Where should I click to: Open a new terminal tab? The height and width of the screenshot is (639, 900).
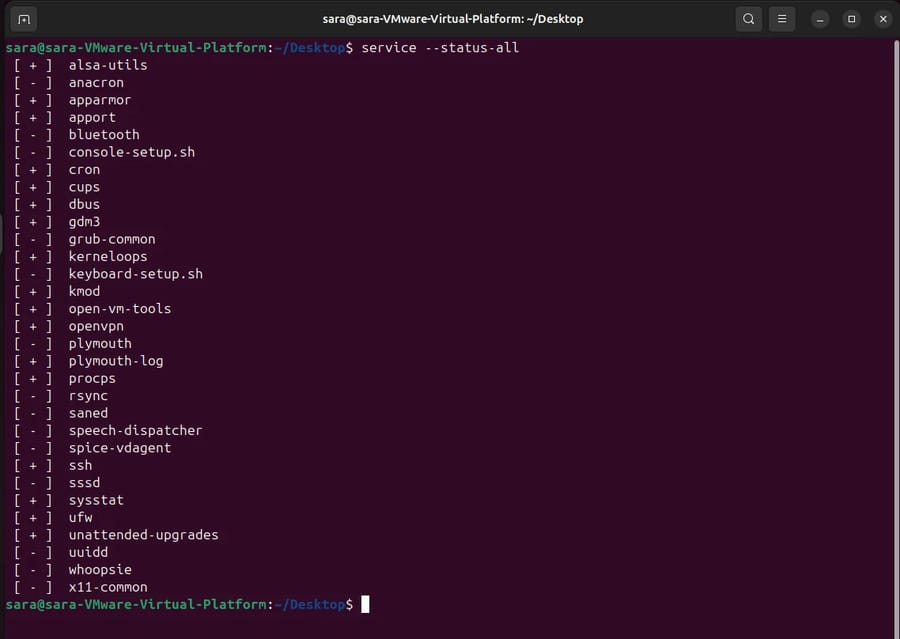[24, 20]
